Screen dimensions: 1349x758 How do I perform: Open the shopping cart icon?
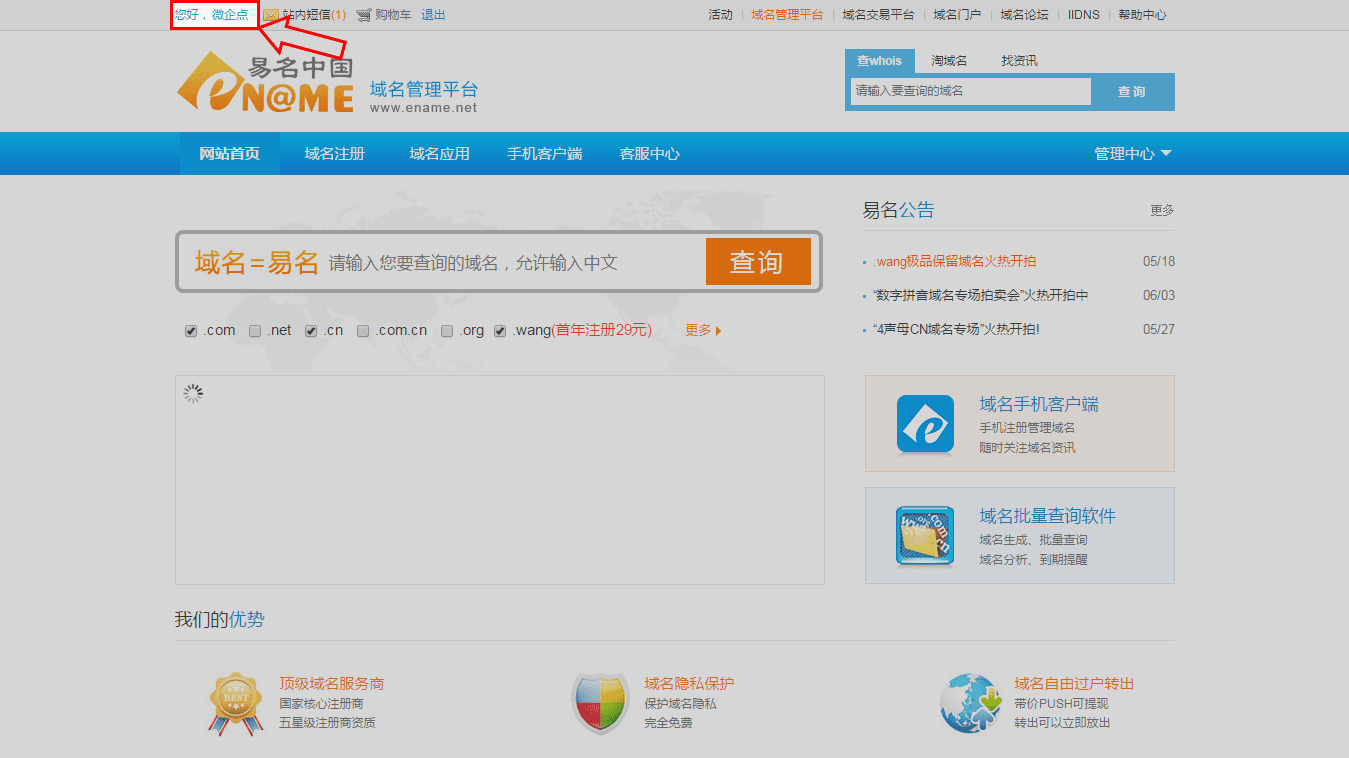tap(364, 15)
